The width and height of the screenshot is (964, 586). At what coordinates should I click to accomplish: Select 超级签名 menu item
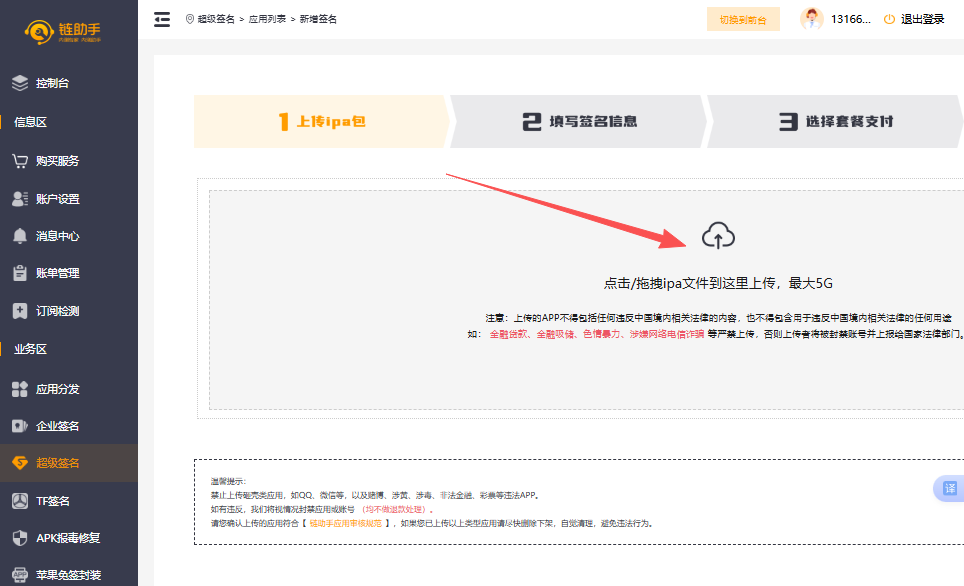[57, 463]
